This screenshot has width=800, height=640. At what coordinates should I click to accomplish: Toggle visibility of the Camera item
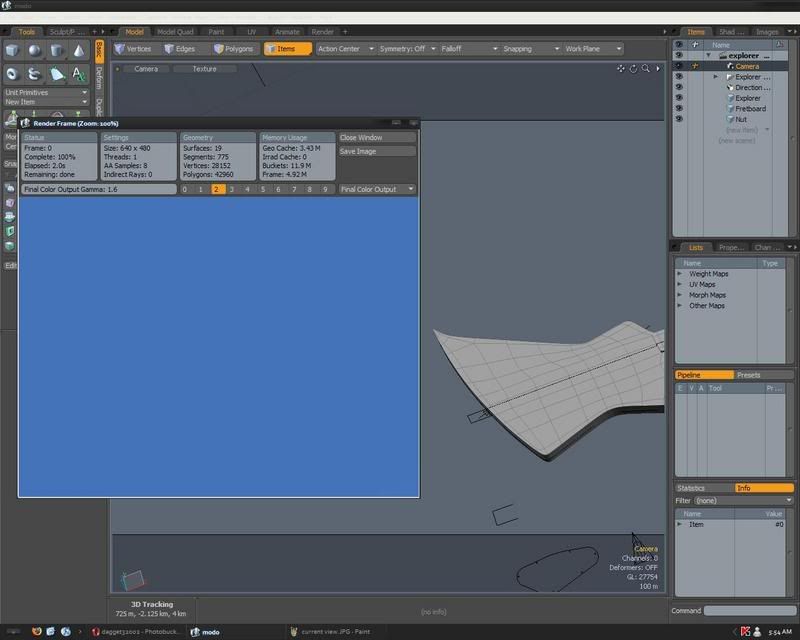coord(679,66)
